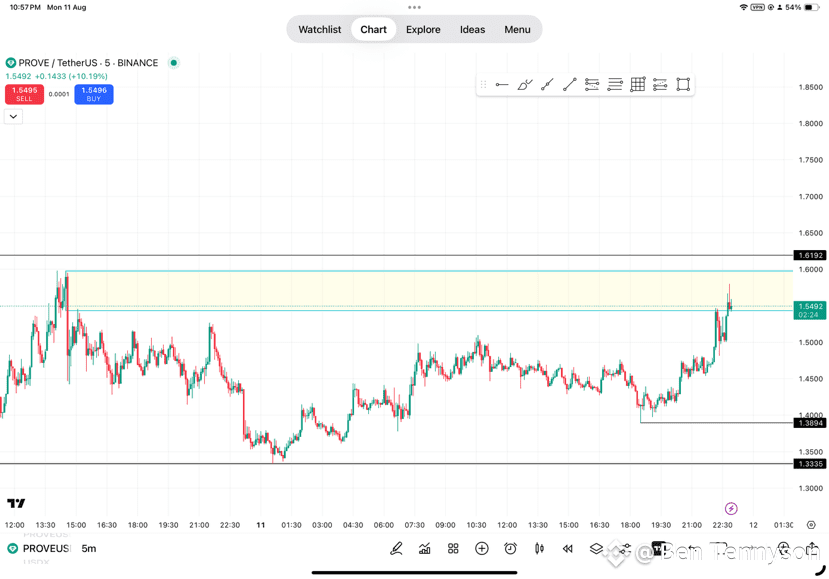The width and height of the screenshot is (829, 579).
Task: Open the drawing pen tools in bottom bar
Action: [x=396, y=549]
